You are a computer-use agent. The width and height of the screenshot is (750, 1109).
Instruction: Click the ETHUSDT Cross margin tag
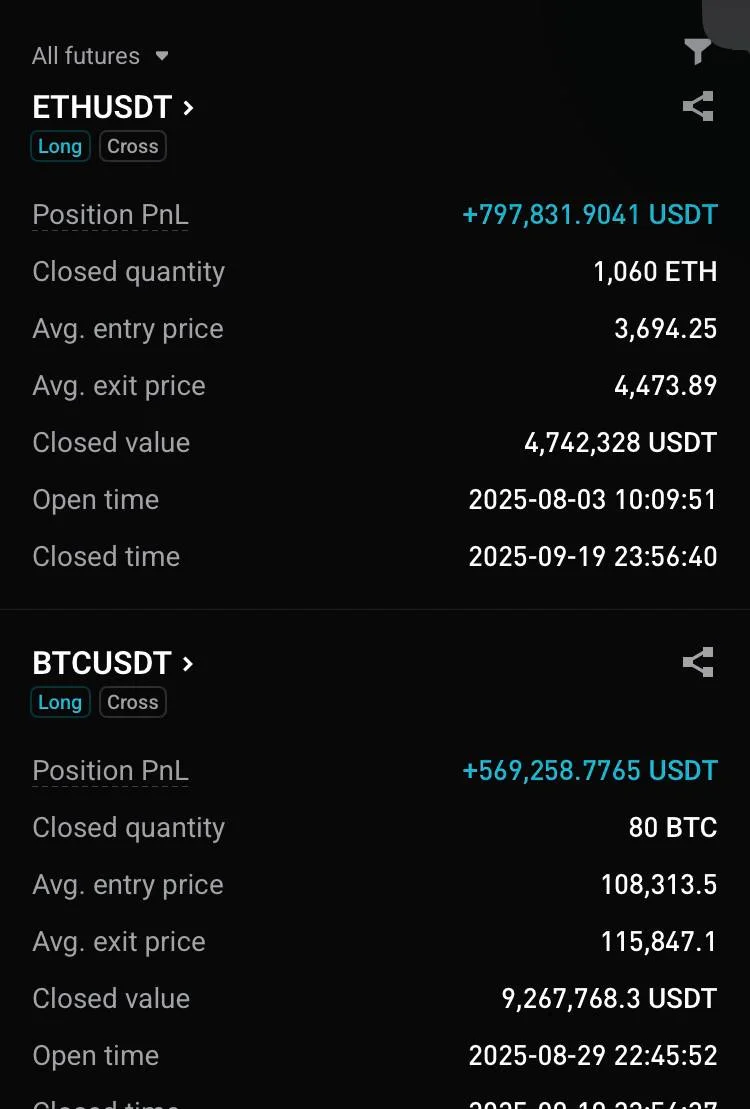tap(133, 146)
